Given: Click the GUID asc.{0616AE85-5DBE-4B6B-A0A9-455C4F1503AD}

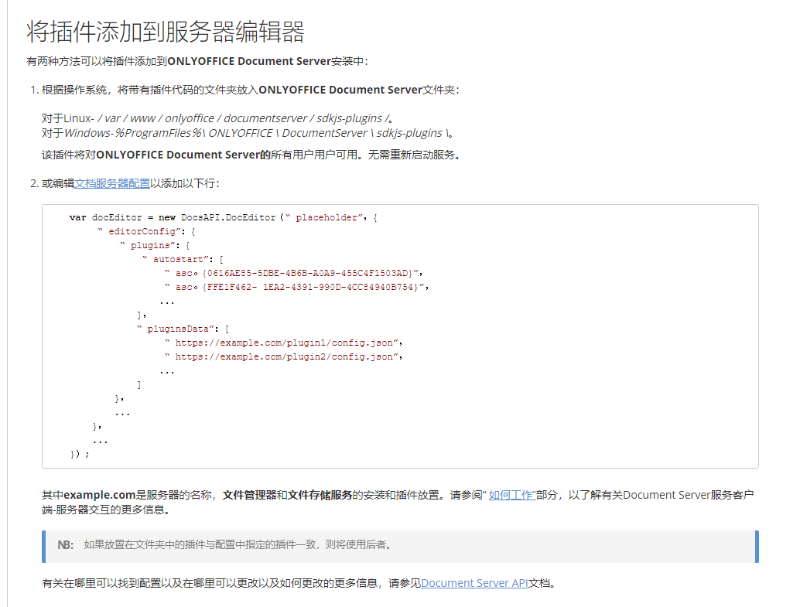Looking at the screenshot, I should click(x=294, y=273).
